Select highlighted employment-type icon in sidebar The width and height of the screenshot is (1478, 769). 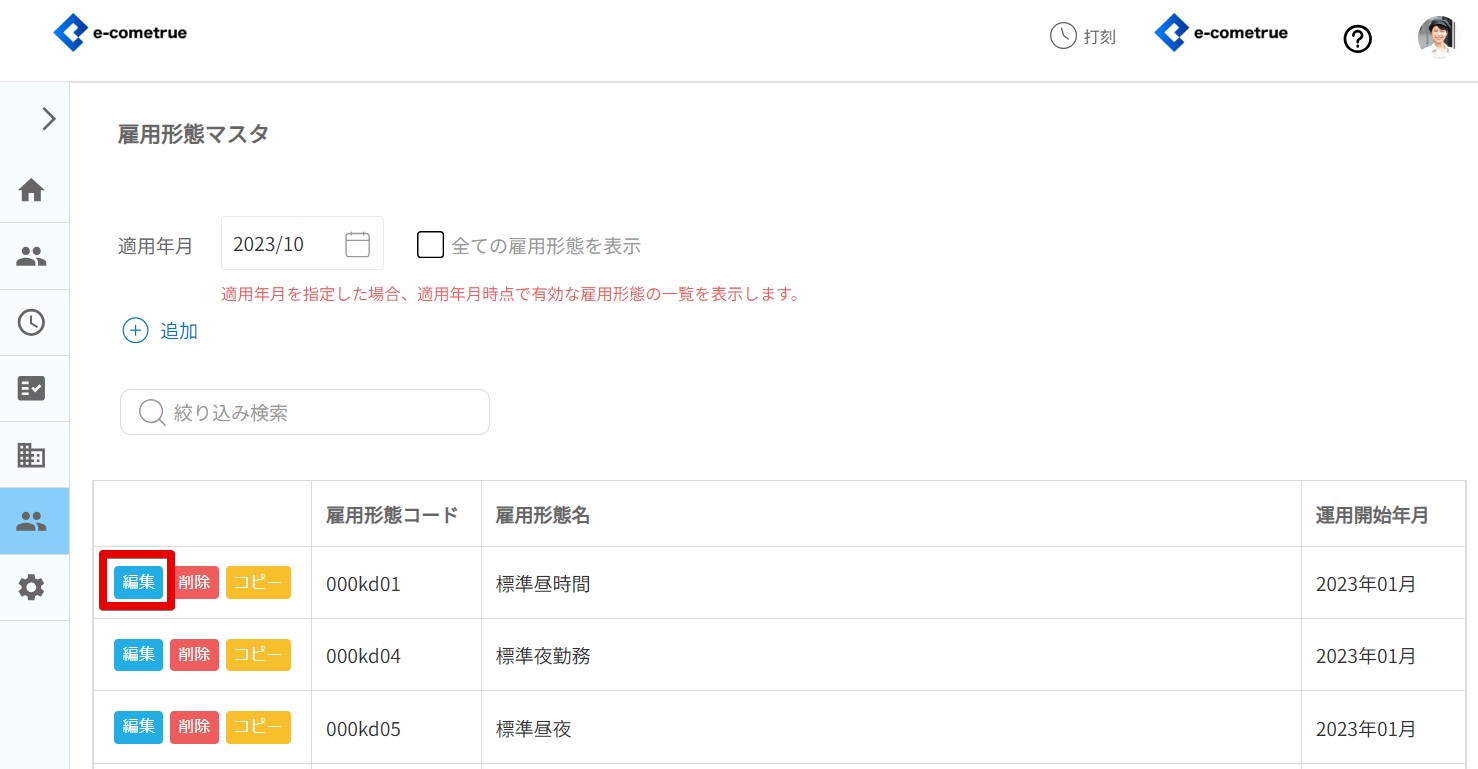click(32, 521)
